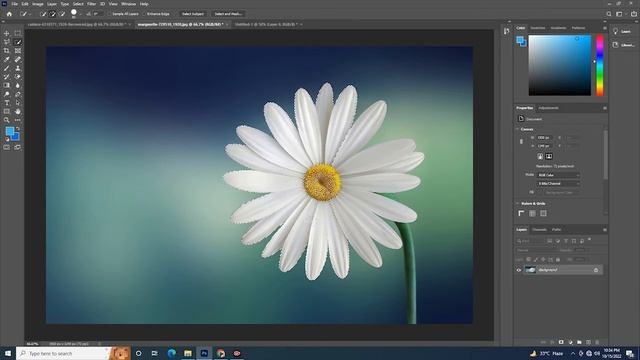Select the Lasso tool in the toolbox
This screenshot has width=640, height=360.
click(x=7, y=42)
